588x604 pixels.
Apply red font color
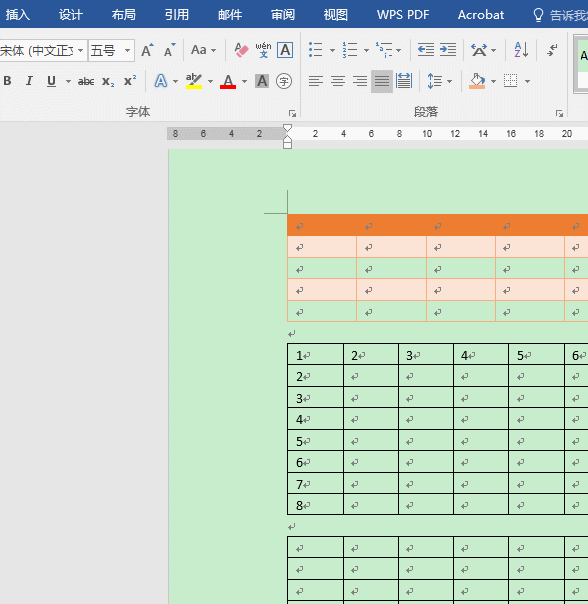tap(228, 81)
